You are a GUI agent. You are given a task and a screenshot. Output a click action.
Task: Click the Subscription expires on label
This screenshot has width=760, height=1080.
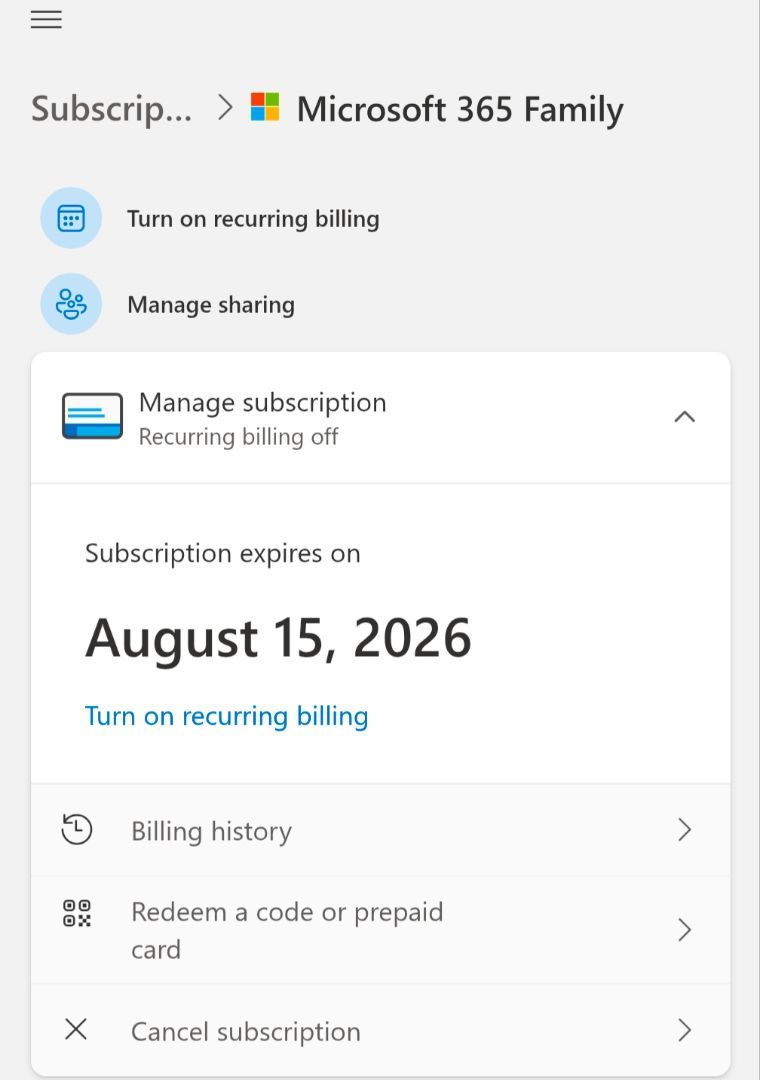(x=223, y=554)
